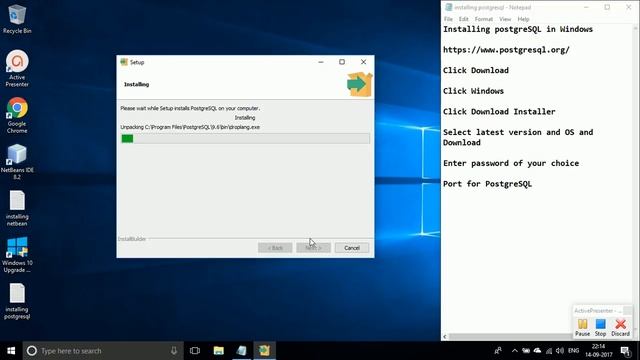This screenshot has height=360, width=640.
Task: Minimize the Setup window
Action: 321,62
